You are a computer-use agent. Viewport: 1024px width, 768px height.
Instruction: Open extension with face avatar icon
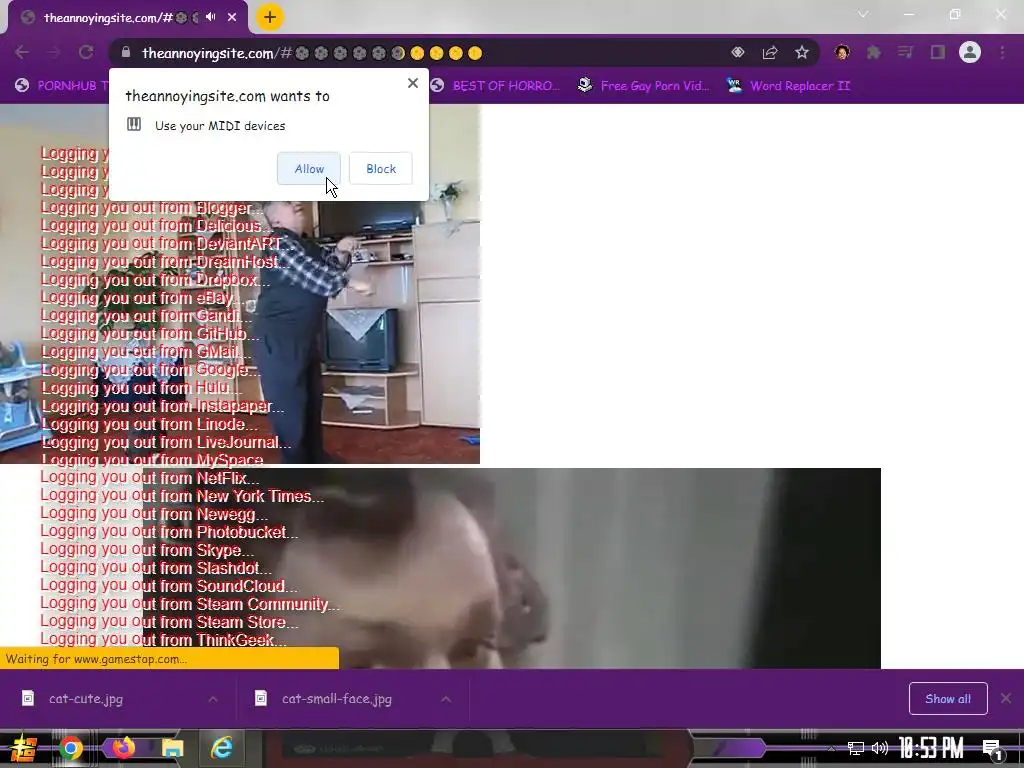[842, 52]
